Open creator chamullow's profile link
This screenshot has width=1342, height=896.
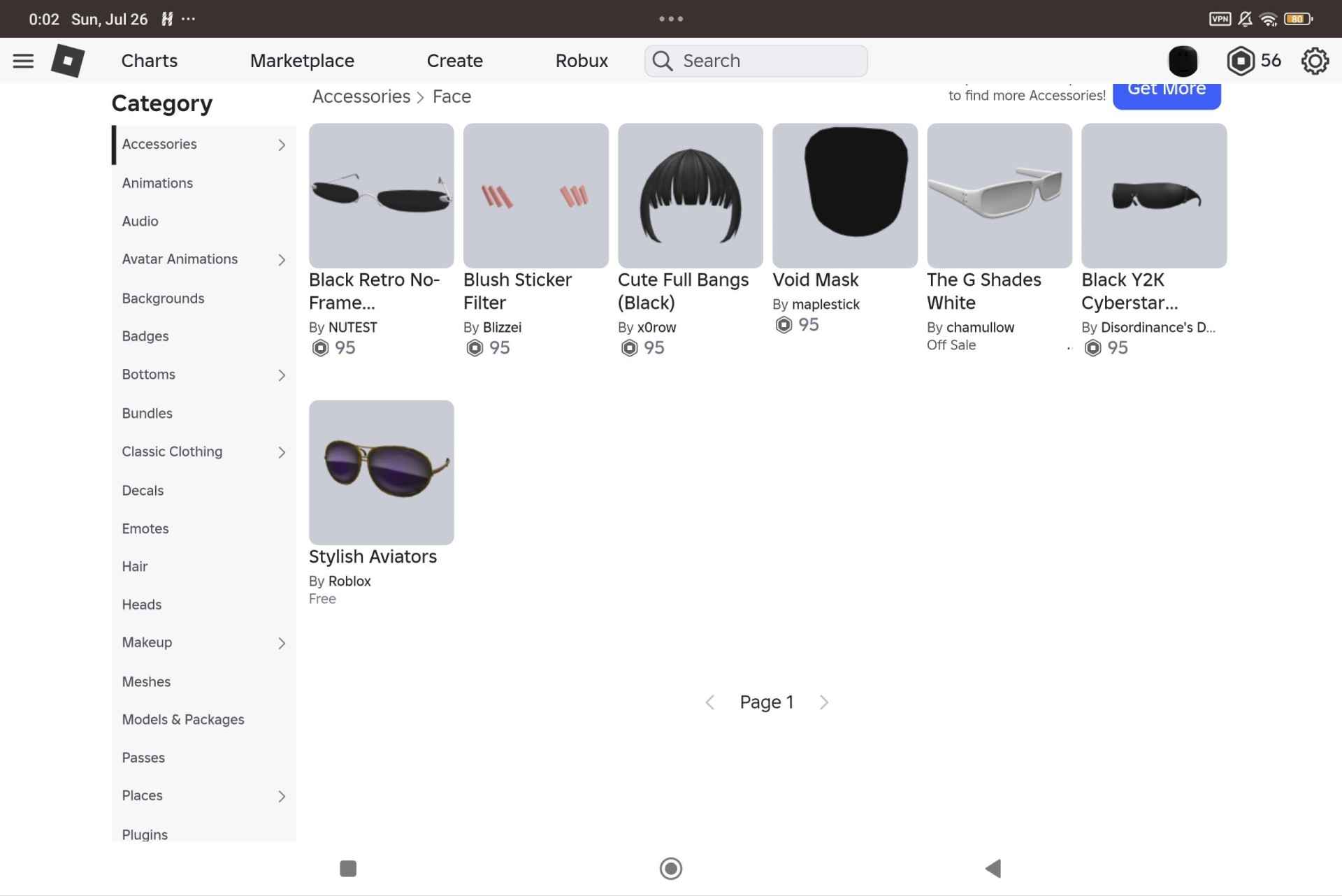[x=980, y=327]
